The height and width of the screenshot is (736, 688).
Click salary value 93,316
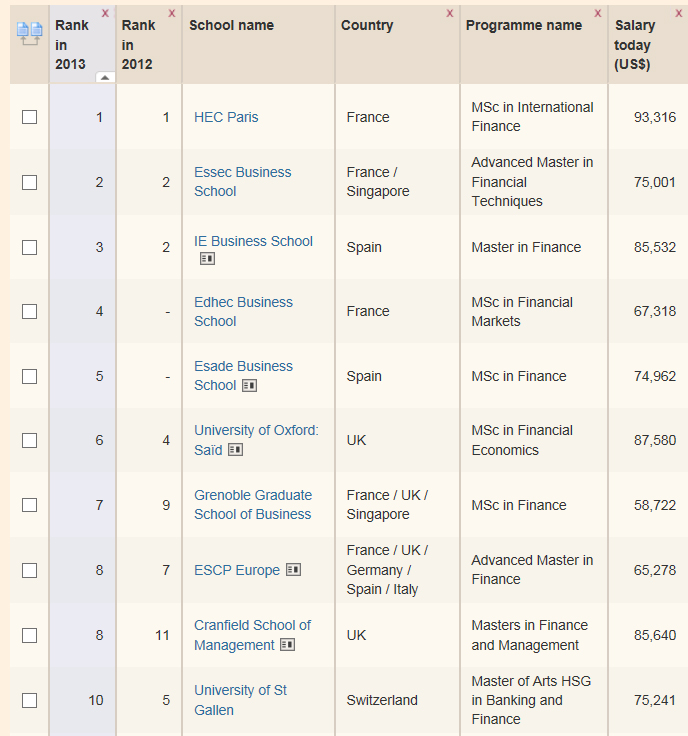[x=655, y=117]
